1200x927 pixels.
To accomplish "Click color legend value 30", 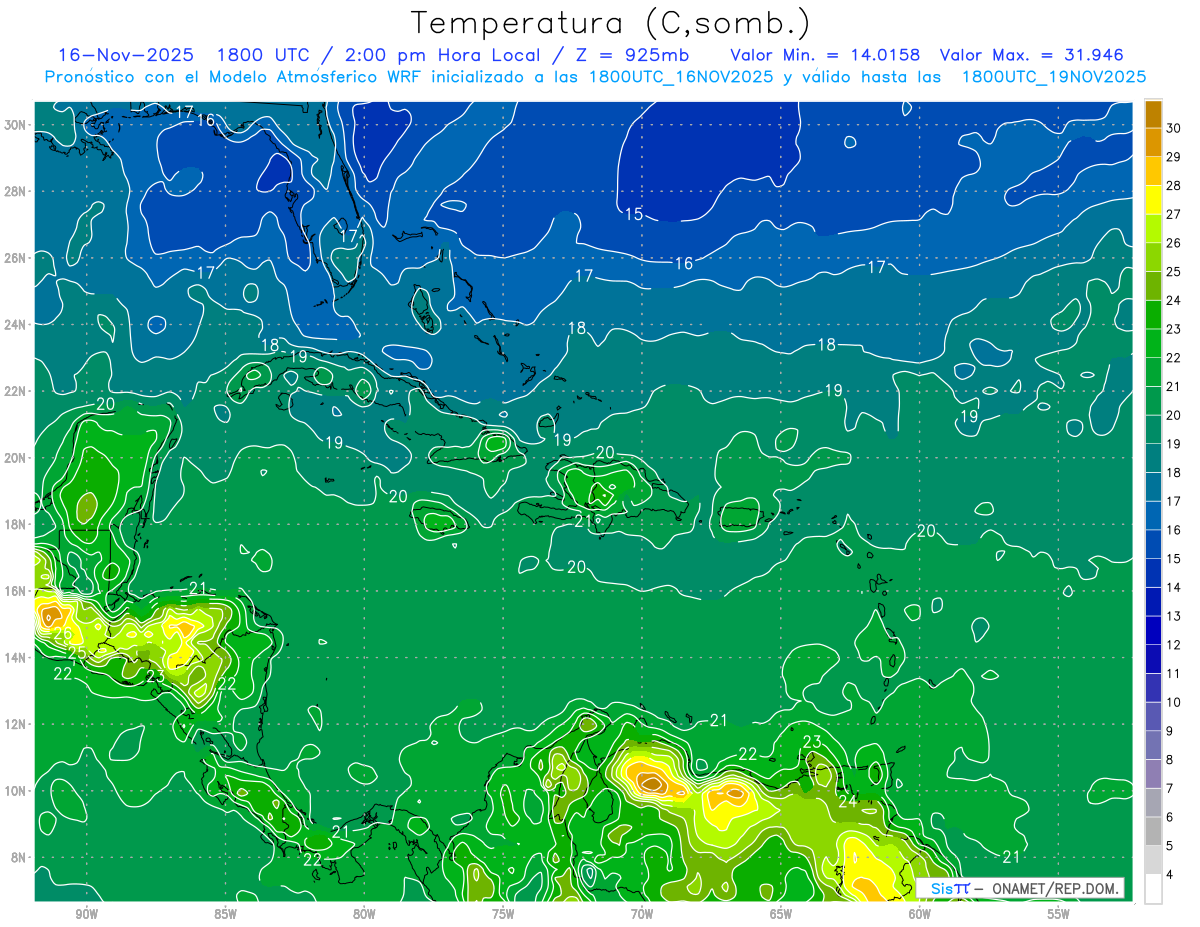I will pyautogui.click(x=1174, y=128).
